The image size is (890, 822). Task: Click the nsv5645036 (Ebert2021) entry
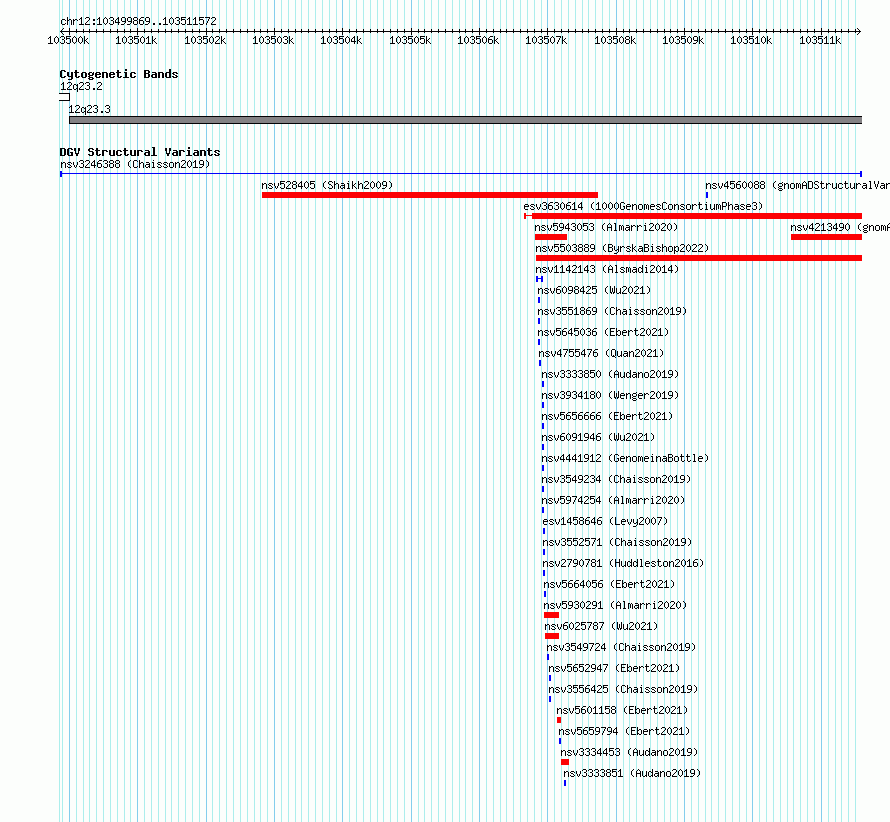603,332
